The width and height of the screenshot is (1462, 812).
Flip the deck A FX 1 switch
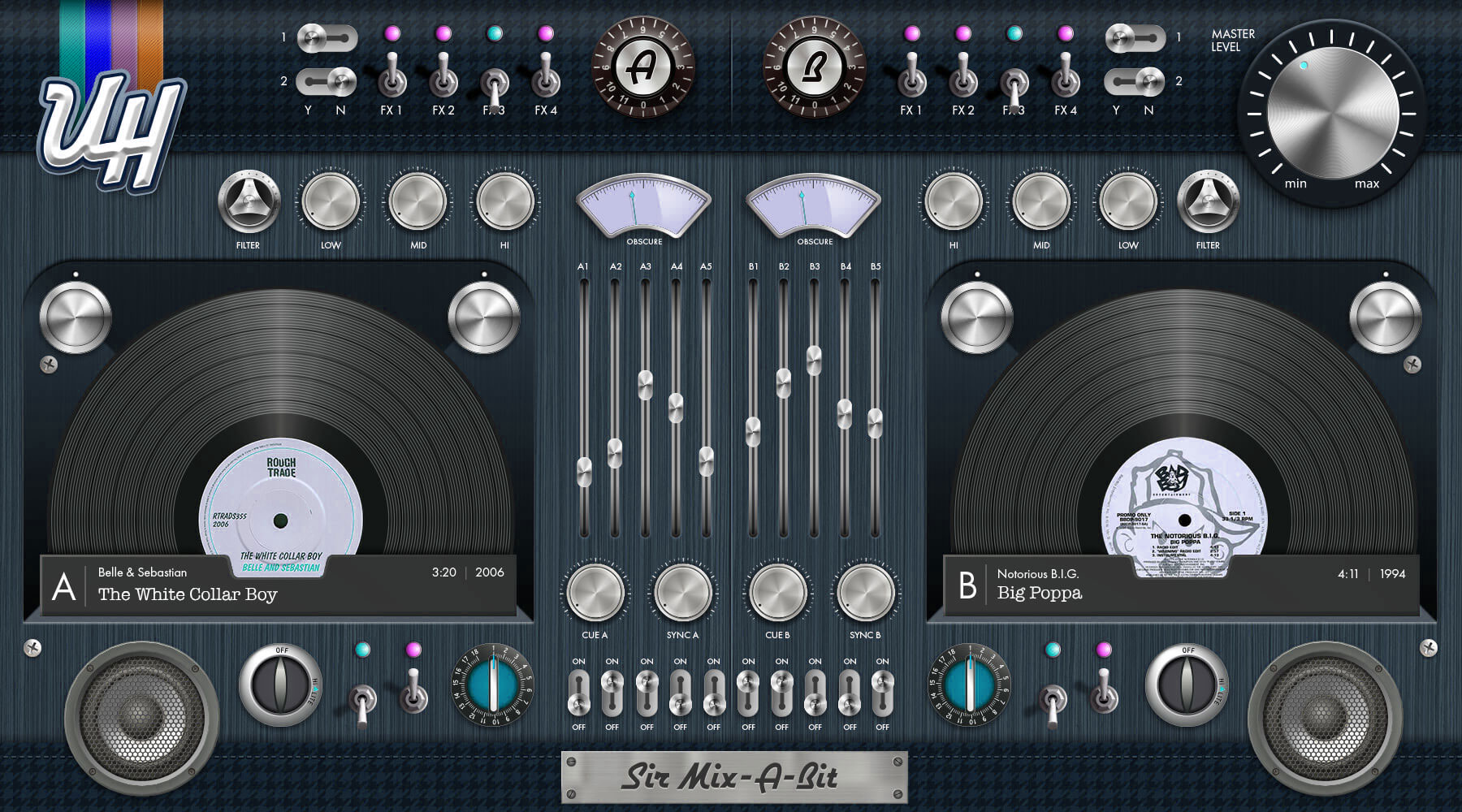pyautogui.click(x=391, y=76)
